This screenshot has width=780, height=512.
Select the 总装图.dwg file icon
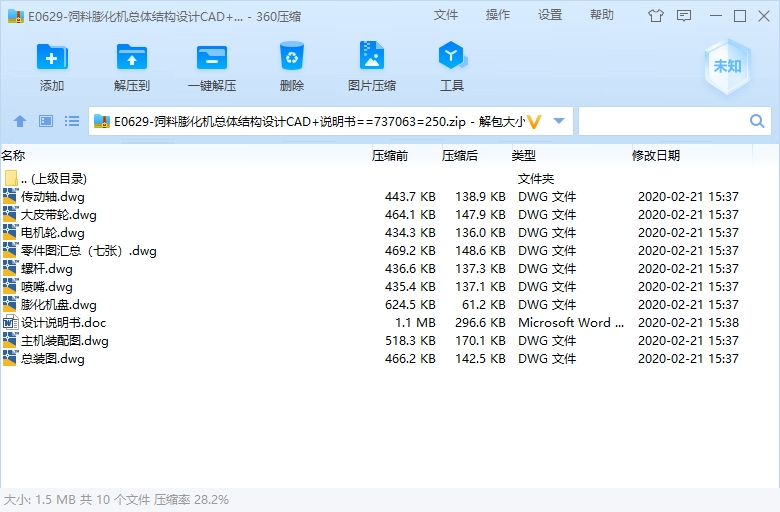(x=10, y=358)
